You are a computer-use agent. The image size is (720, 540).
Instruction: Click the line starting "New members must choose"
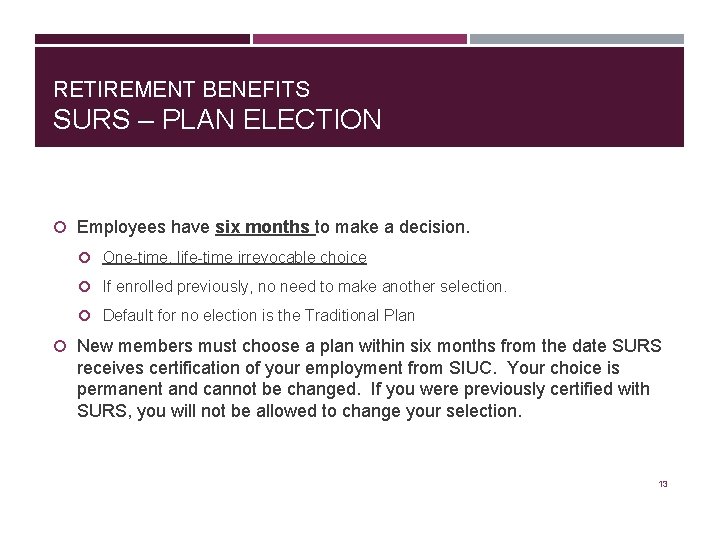pyautogui.click(x=369, y=346)
